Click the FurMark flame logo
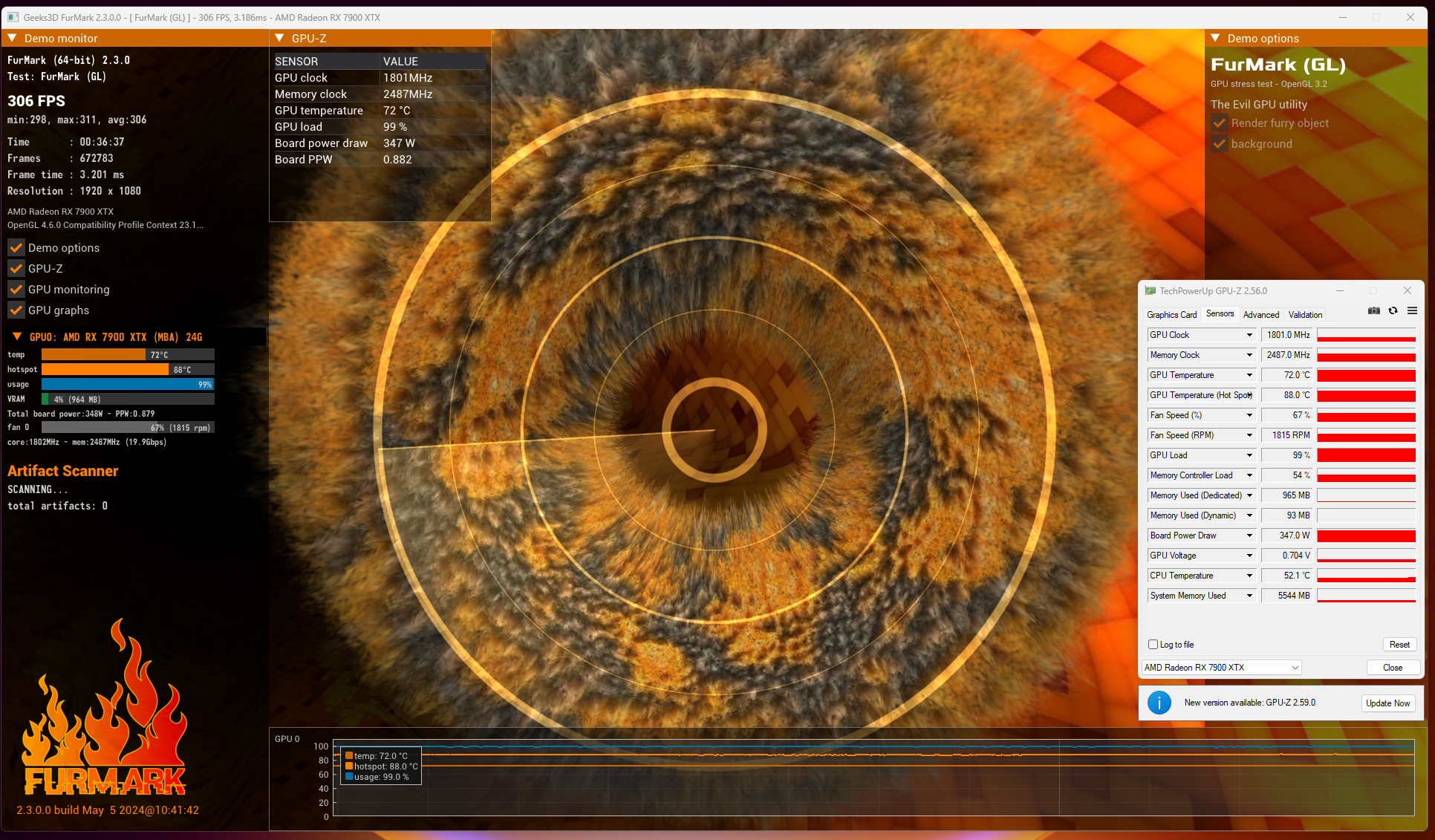 [x=105, y=708]
